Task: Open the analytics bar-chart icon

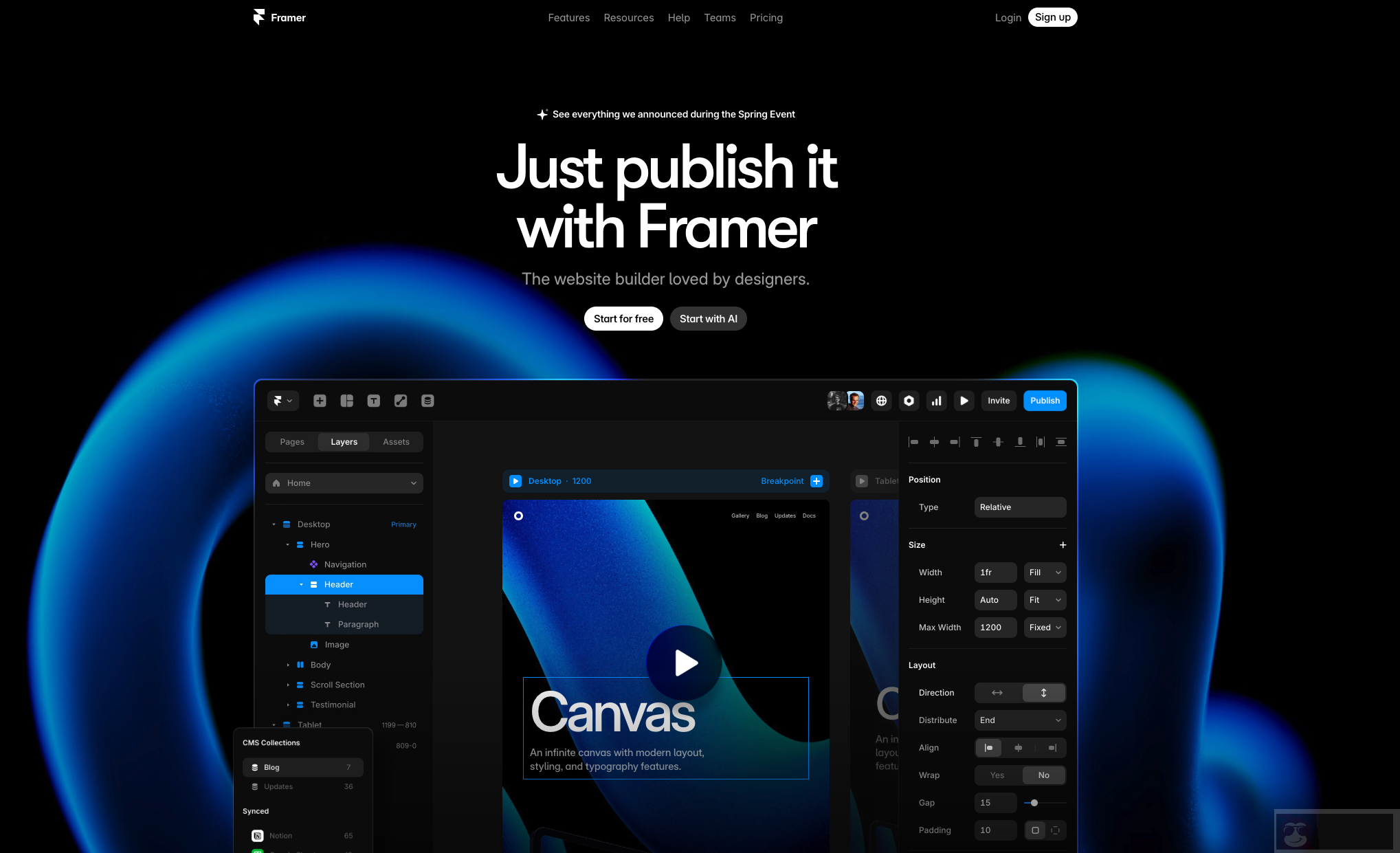Action: (936, 401)
